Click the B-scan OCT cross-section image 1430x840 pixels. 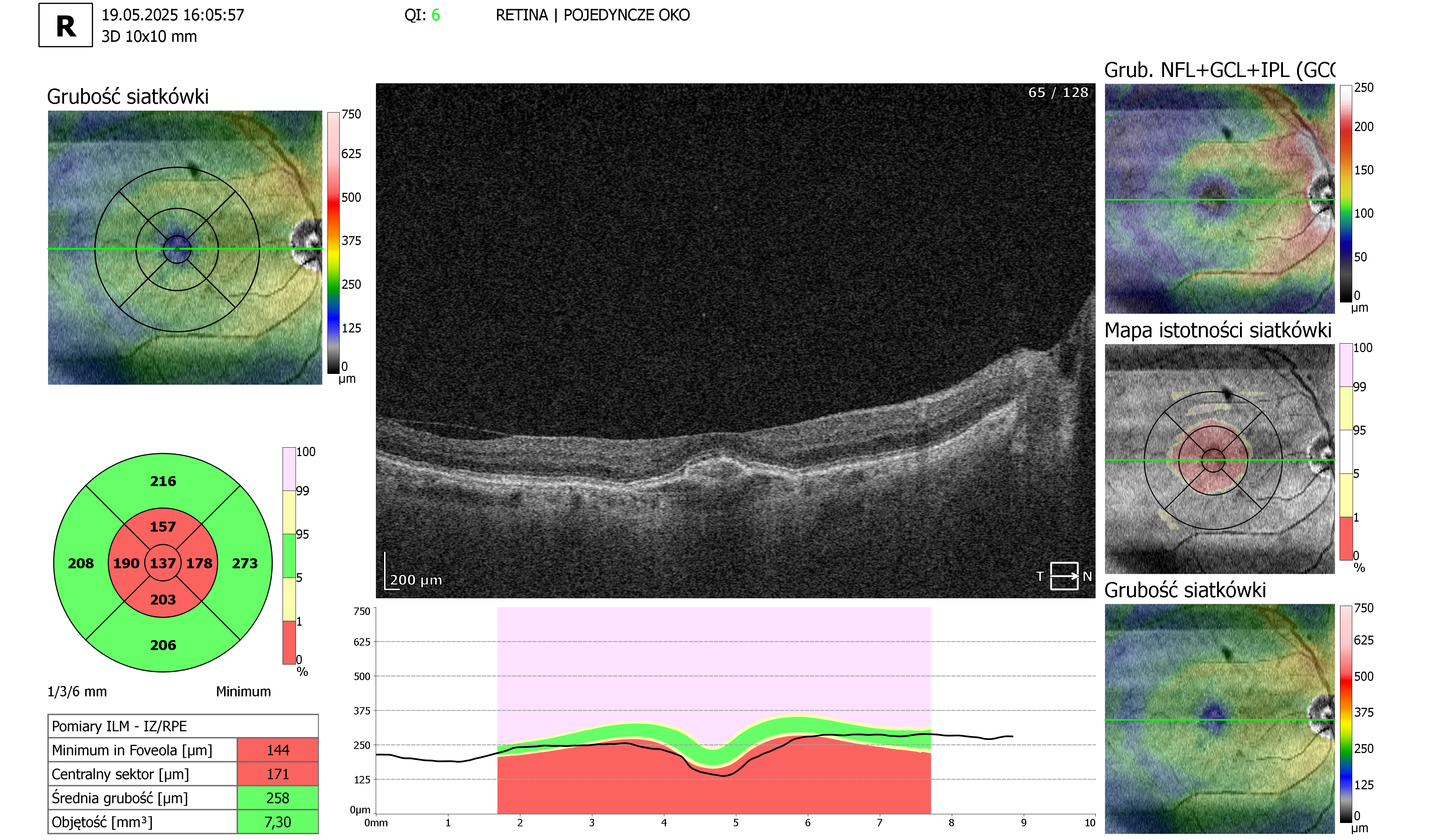tap(736, 340)
